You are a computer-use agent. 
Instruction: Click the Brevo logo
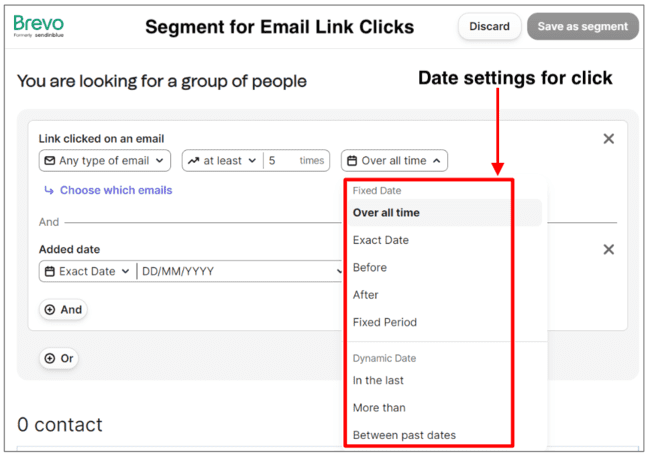[37, 26]
